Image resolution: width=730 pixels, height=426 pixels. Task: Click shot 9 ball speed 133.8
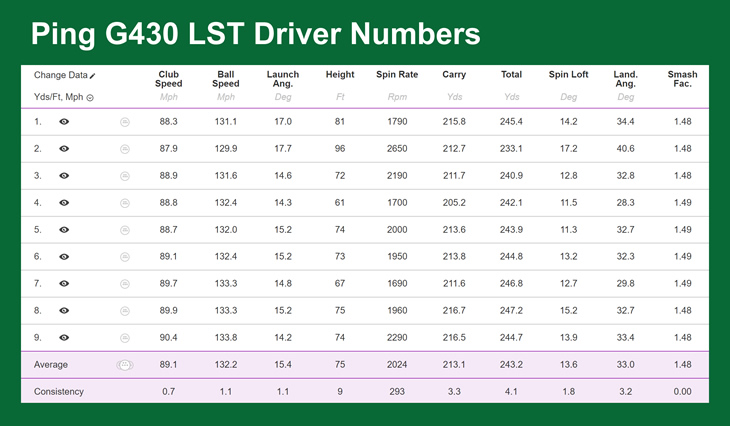click(x=226, y=338)
